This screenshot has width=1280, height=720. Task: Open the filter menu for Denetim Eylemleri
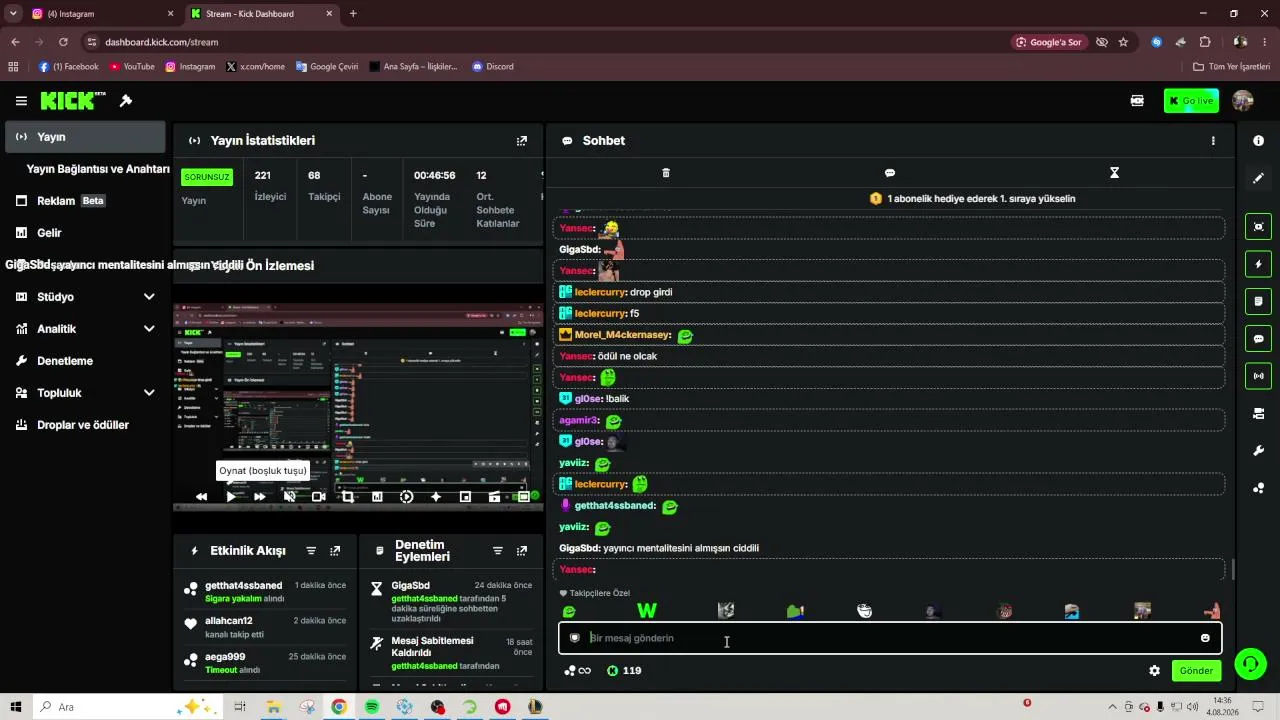coord(497,551)
